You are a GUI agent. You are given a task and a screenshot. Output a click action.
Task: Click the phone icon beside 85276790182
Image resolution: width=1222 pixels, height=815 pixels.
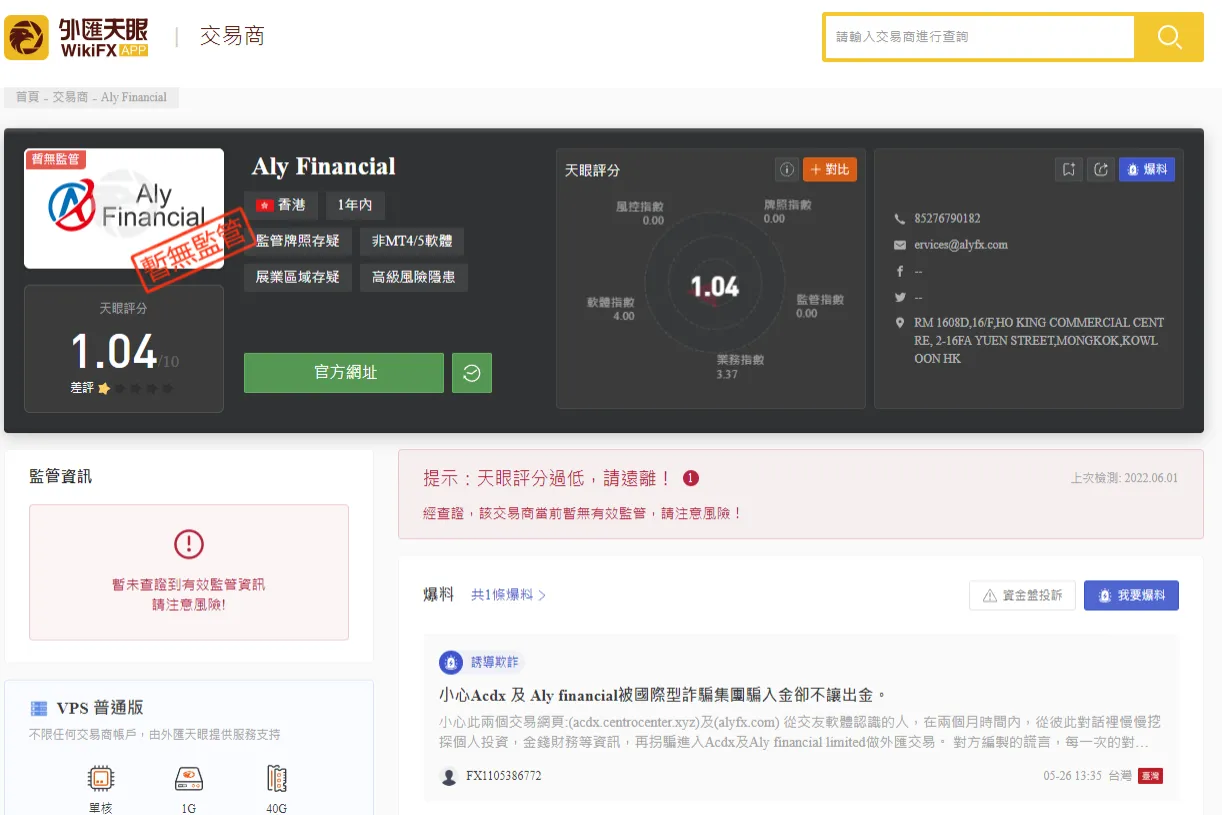point(900,219)
